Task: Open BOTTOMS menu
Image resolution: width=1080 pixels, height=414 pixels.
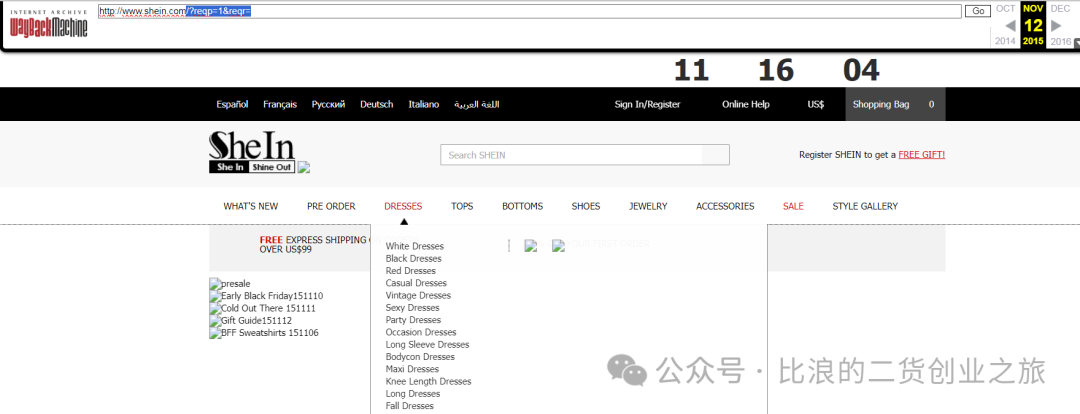Action: [x=522, y=206]
